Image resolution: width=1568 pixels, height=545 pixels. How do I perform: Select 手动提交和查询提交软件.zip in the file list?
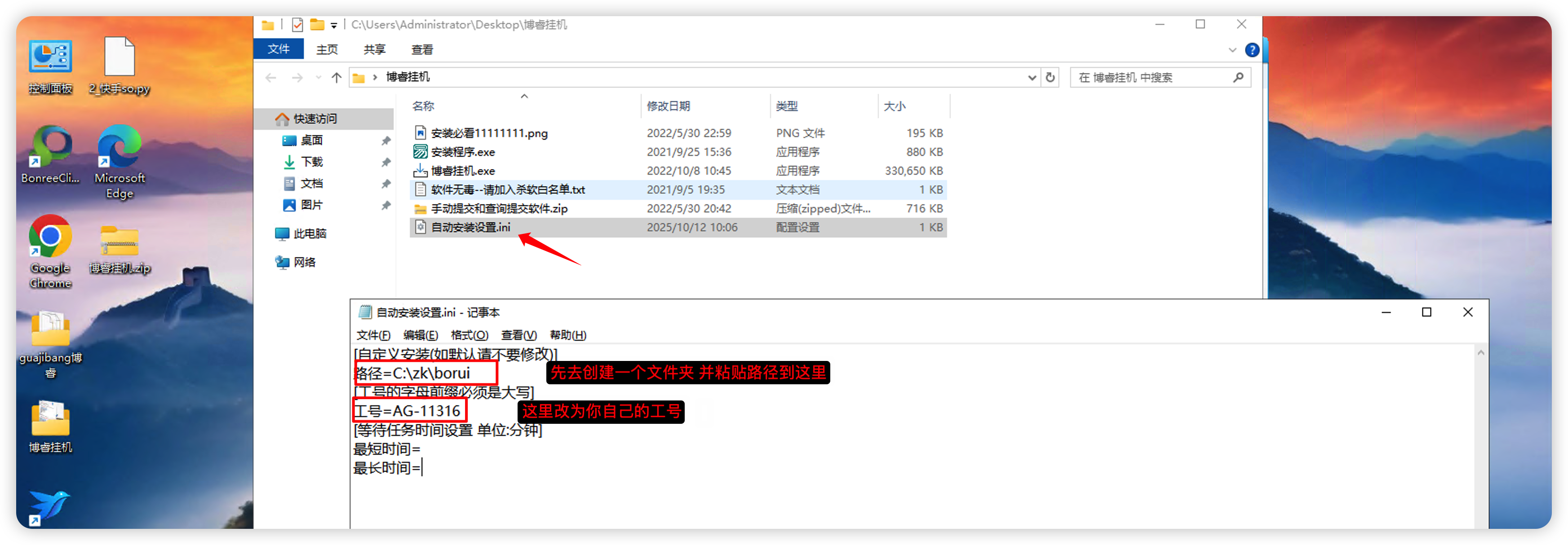(499, 209)
